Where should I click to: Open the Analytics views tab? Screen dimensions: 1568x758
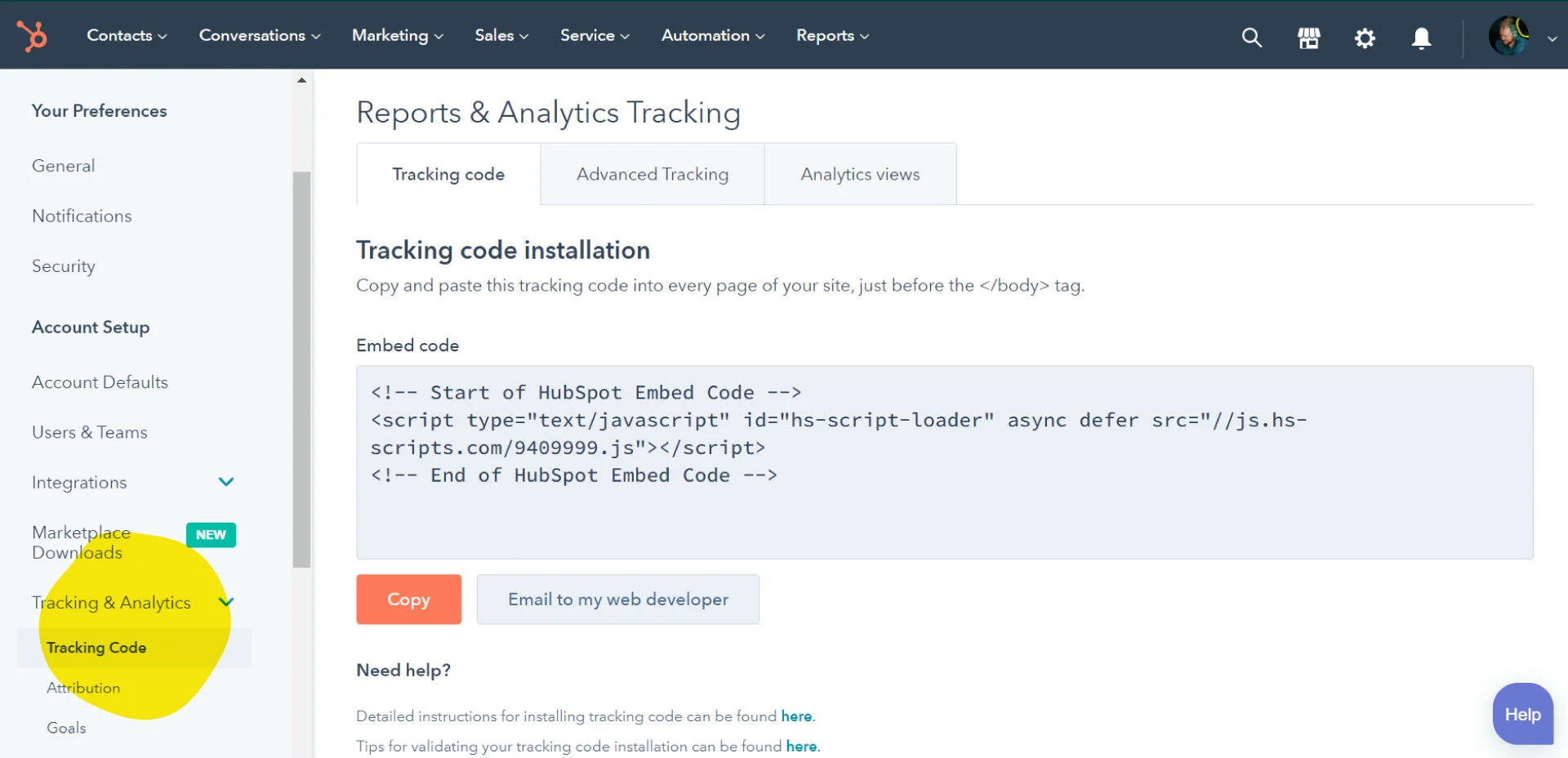(860, 174)
